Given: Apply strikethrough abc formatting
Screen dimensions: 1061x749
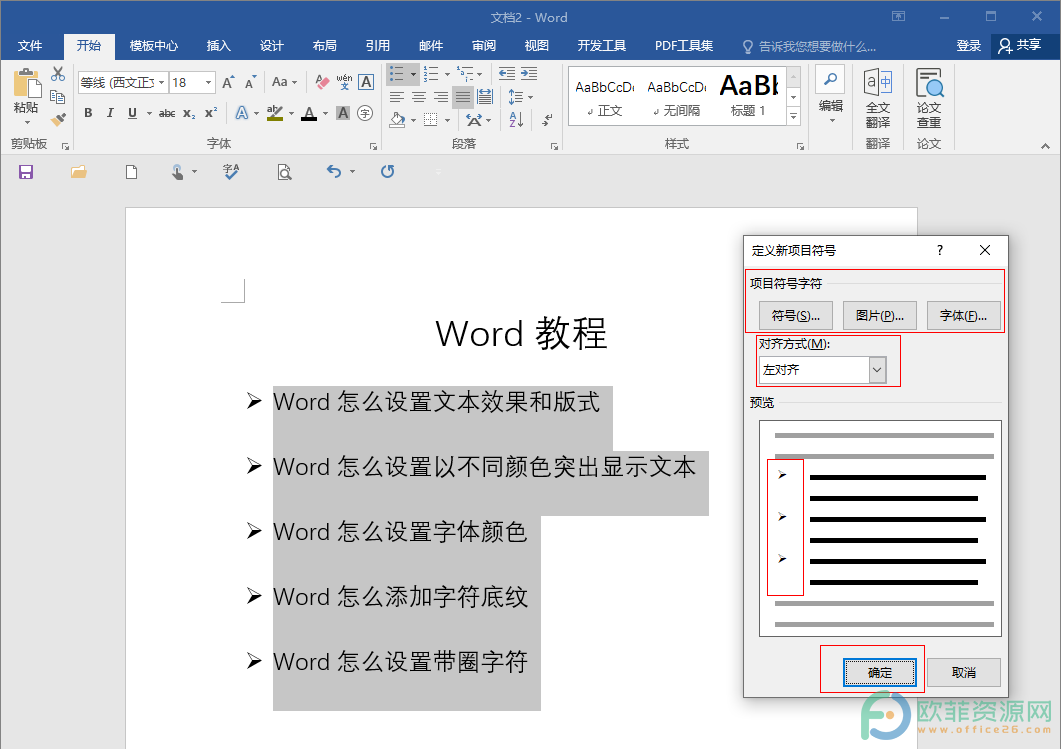Looking at the screenshot, I should (166, 113).
